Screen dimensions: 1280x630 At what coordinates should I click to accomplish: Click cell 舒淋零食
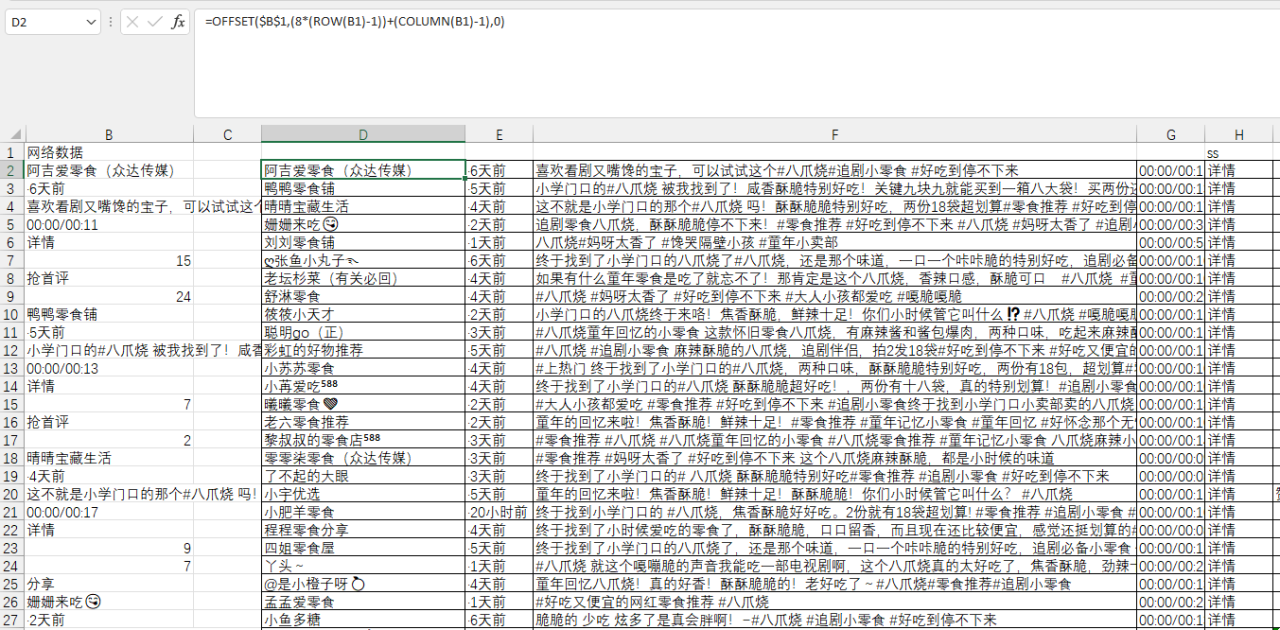click(x=363, y=297)
